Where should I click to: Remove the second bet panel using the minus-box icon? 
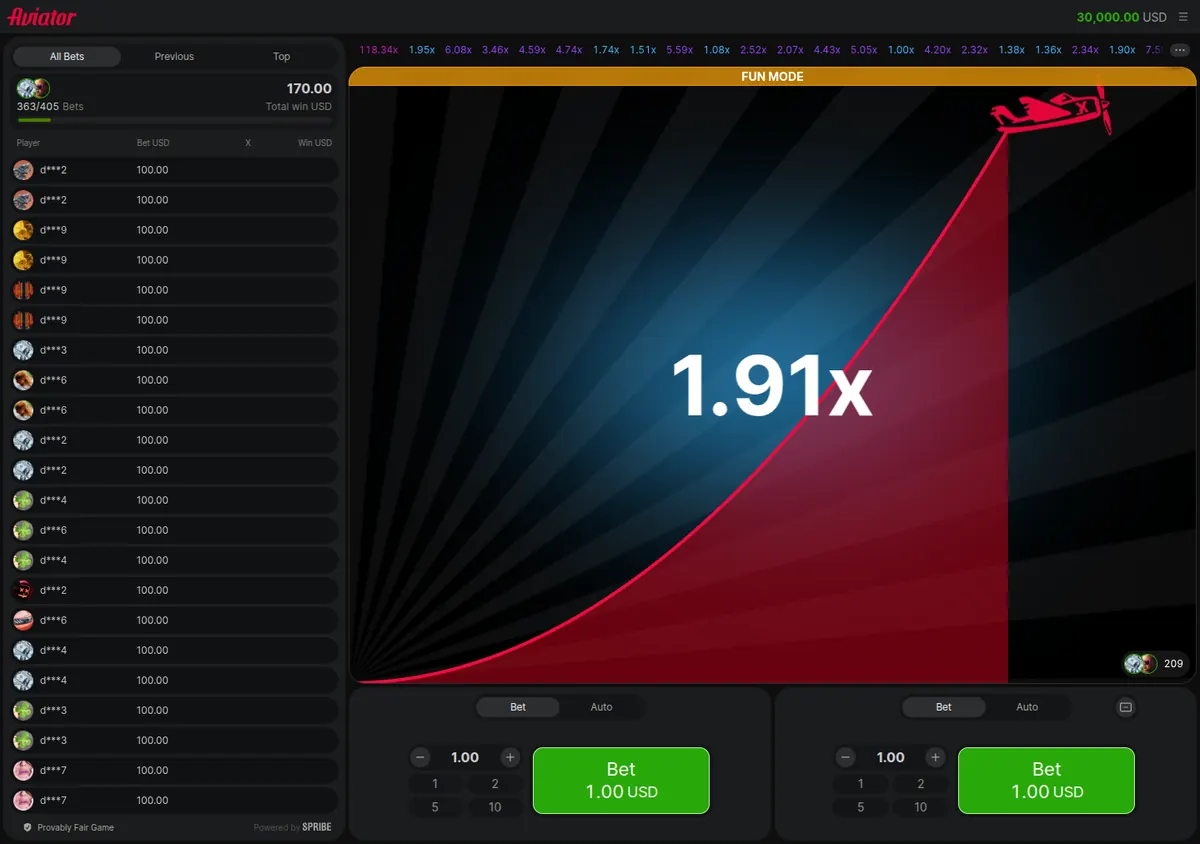point(1125,707)
